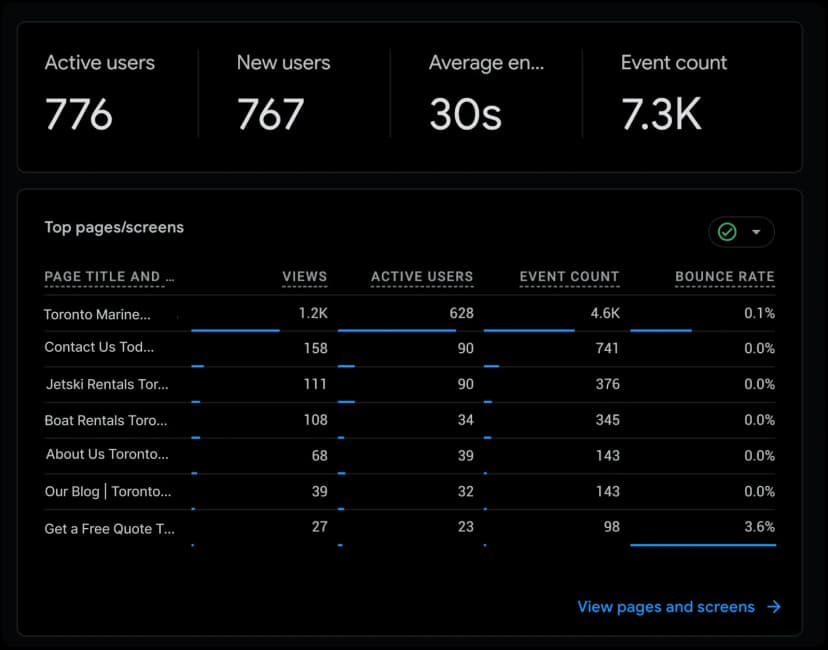Click the arrow icon beside View pages and screens
Screen dimensions: 828x650
tap(774, 606)
